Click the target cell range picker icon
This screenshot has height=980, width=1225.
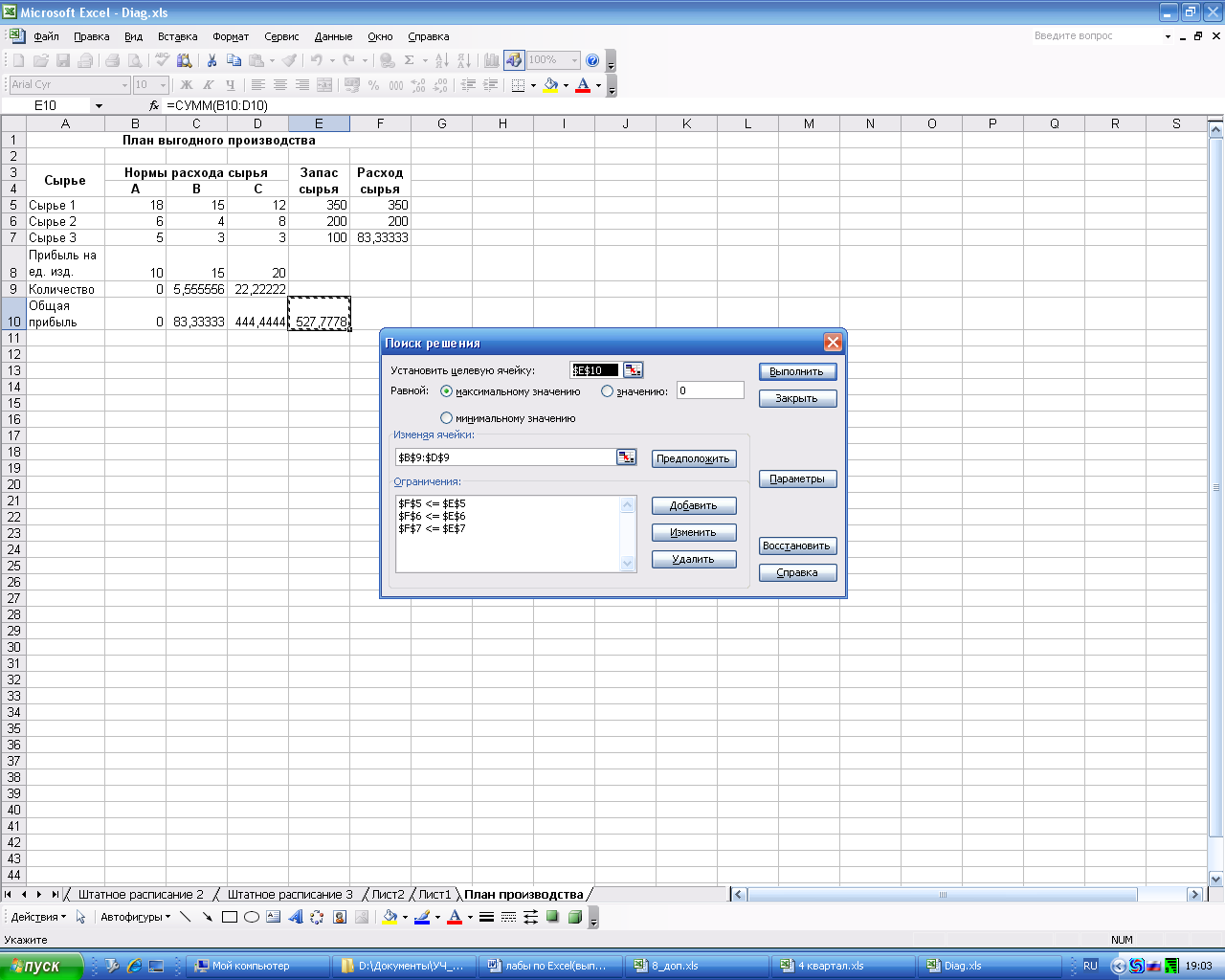[x=633, y=370]
